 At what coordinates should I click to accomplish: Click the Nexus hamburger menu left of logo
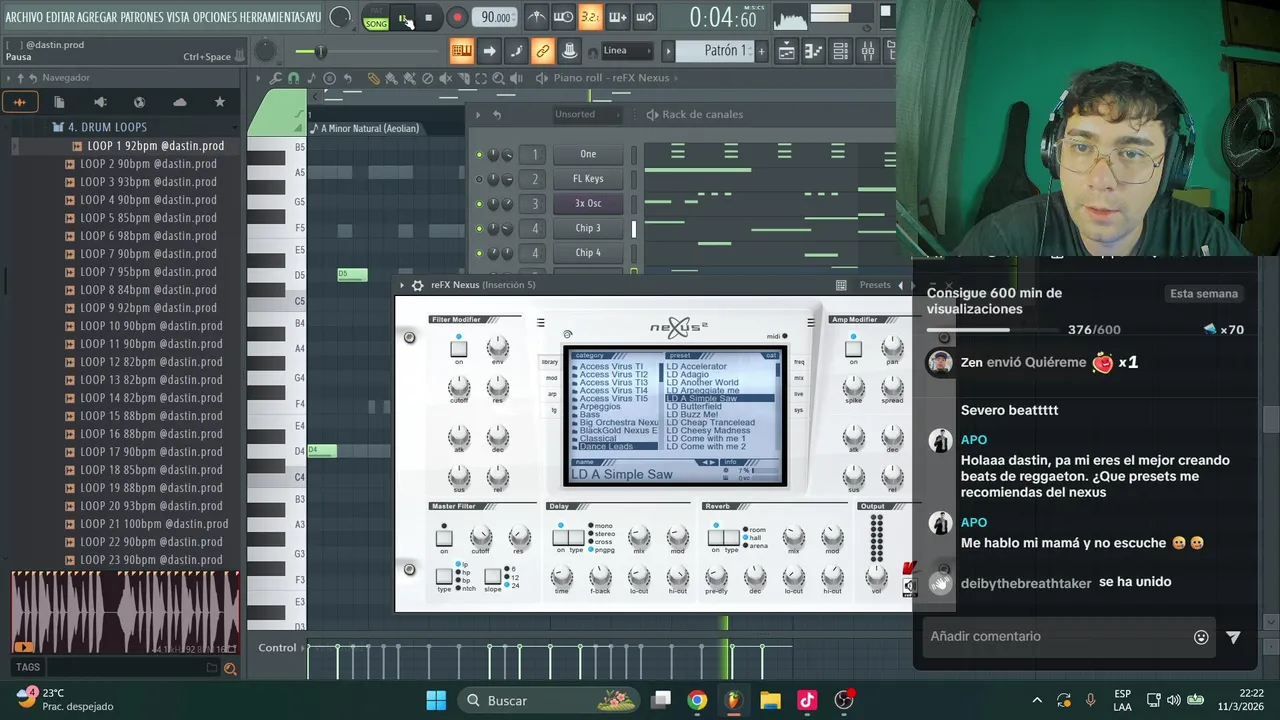coord(540,322)
